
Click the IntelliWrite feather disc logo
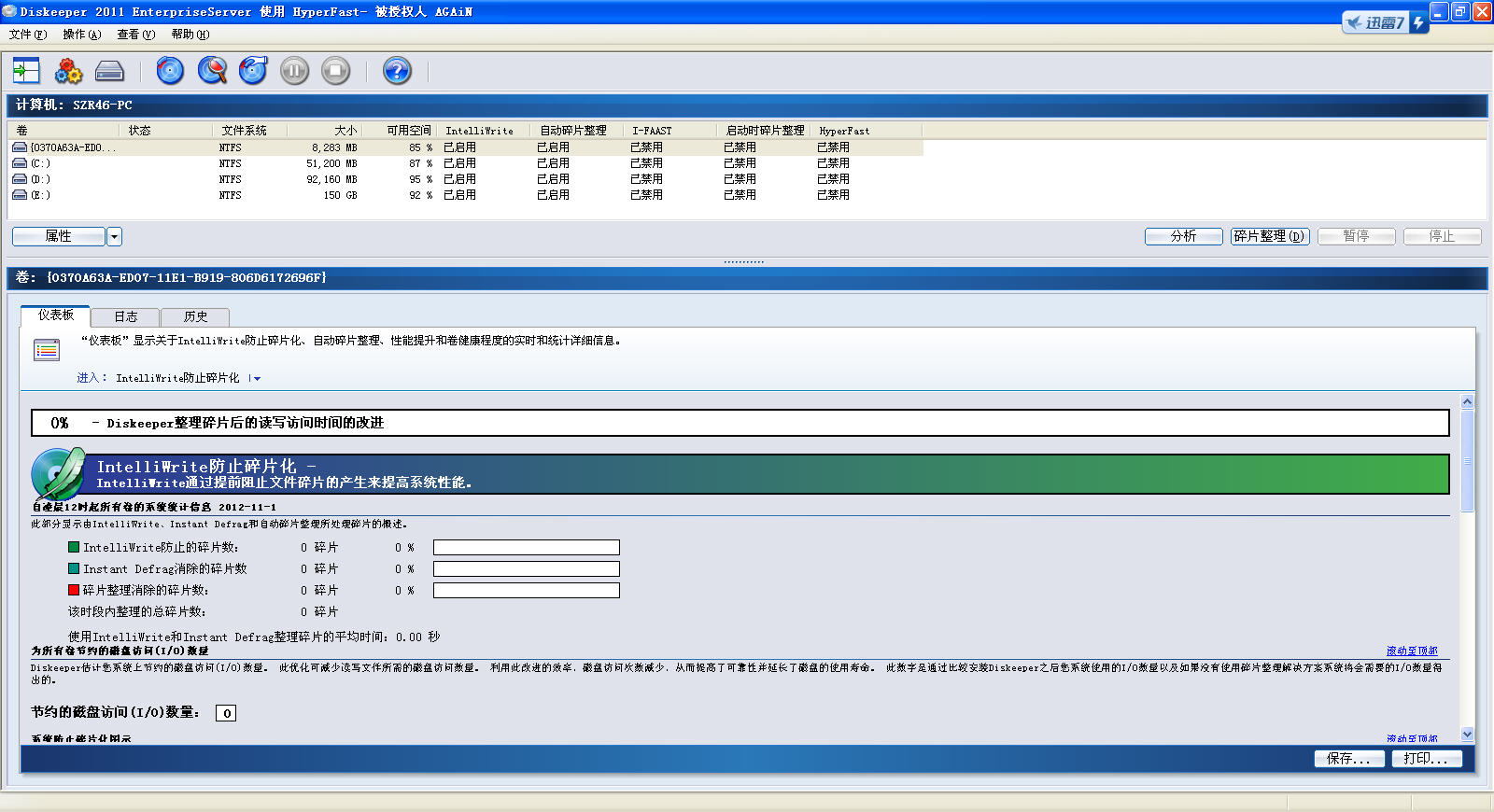58,473
